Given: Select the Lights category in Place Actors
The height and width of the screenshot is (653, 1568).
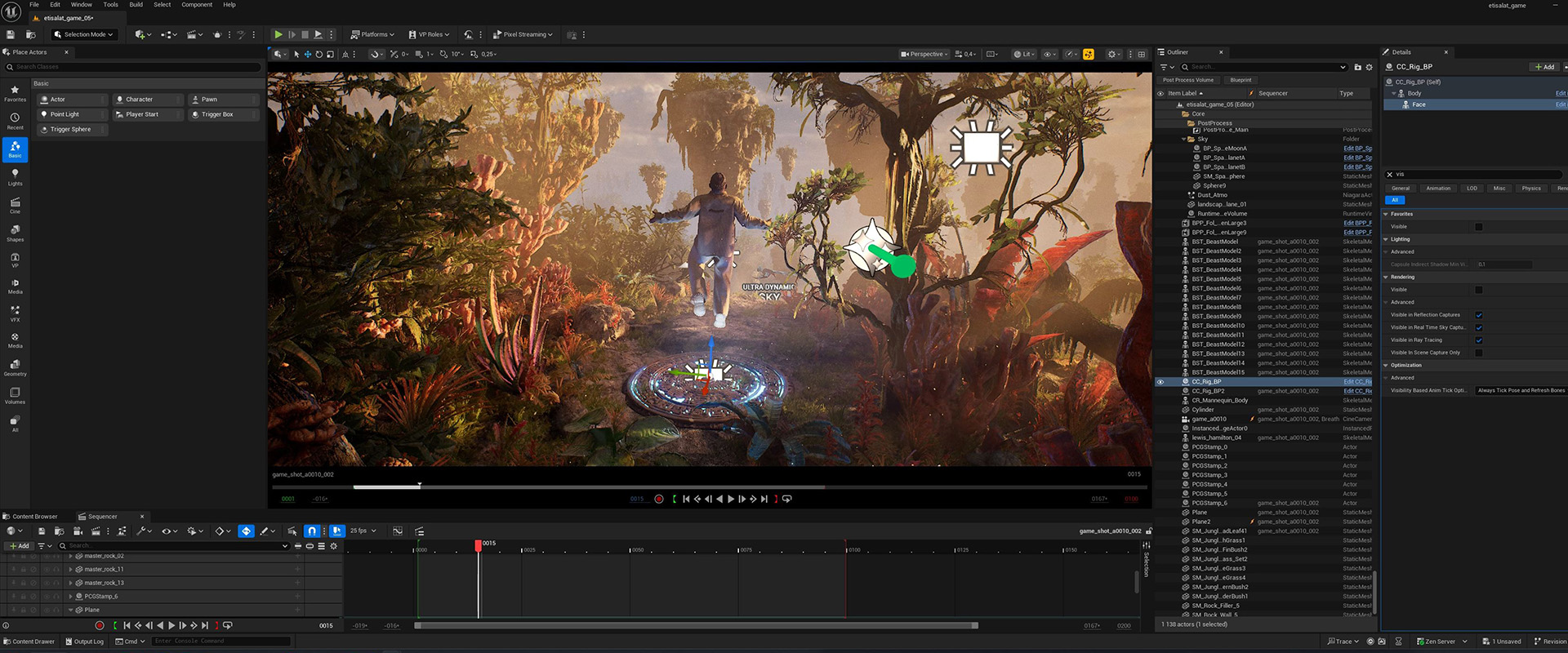Looking at the screenshot, I should point(15,177).
